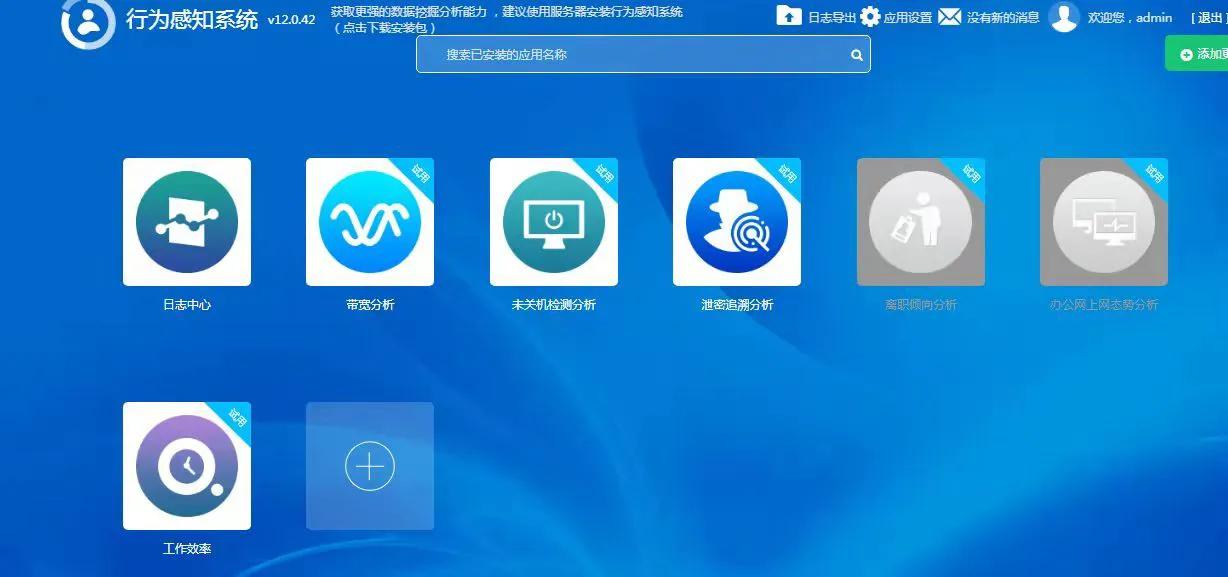Image resolution: width=1228 pixels, height=577 pixels.
Task: Click the plus tile to add an app
Action: coord(370,466)
